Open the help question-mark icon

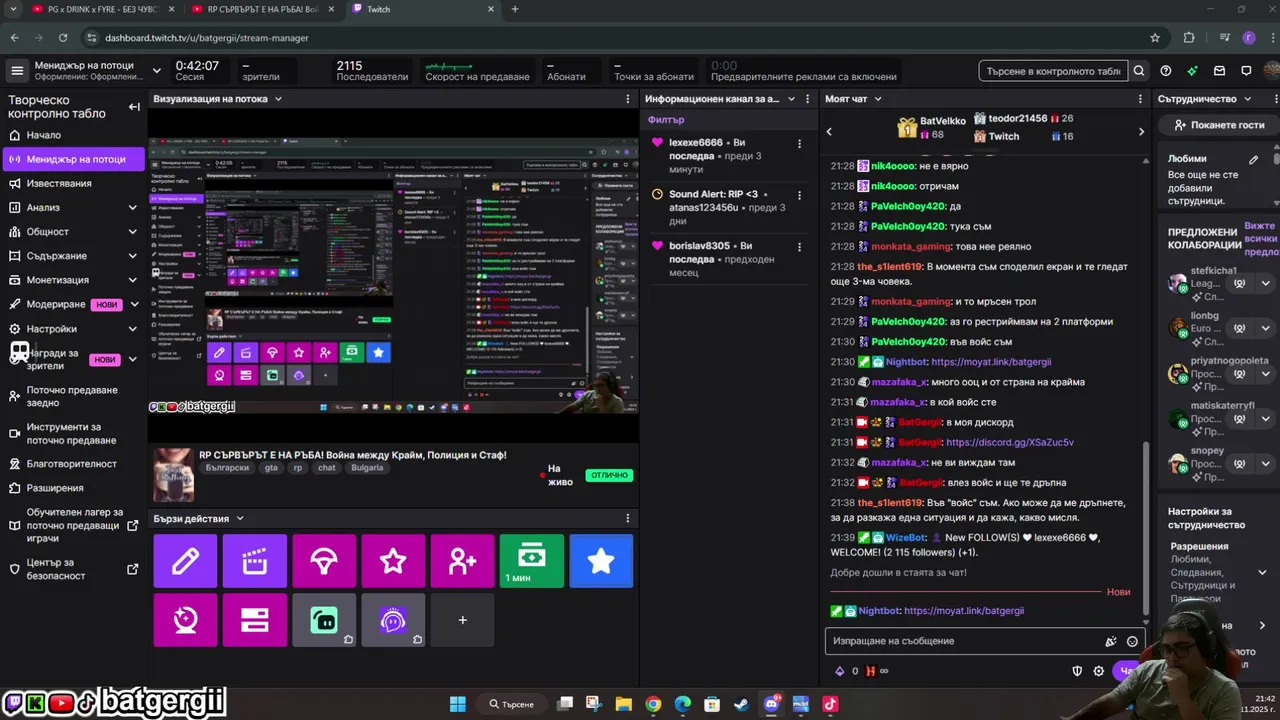tap(1166, 71)
